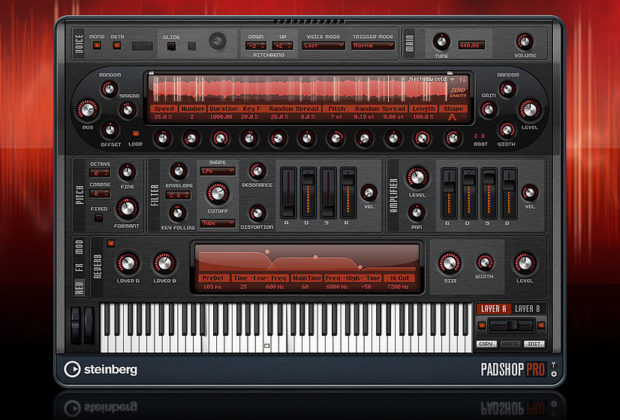Image resolution: width=620 pixels, height=420 pixels.
Task: Click the filter envelope Decay slider
Action: click(308, 192)
